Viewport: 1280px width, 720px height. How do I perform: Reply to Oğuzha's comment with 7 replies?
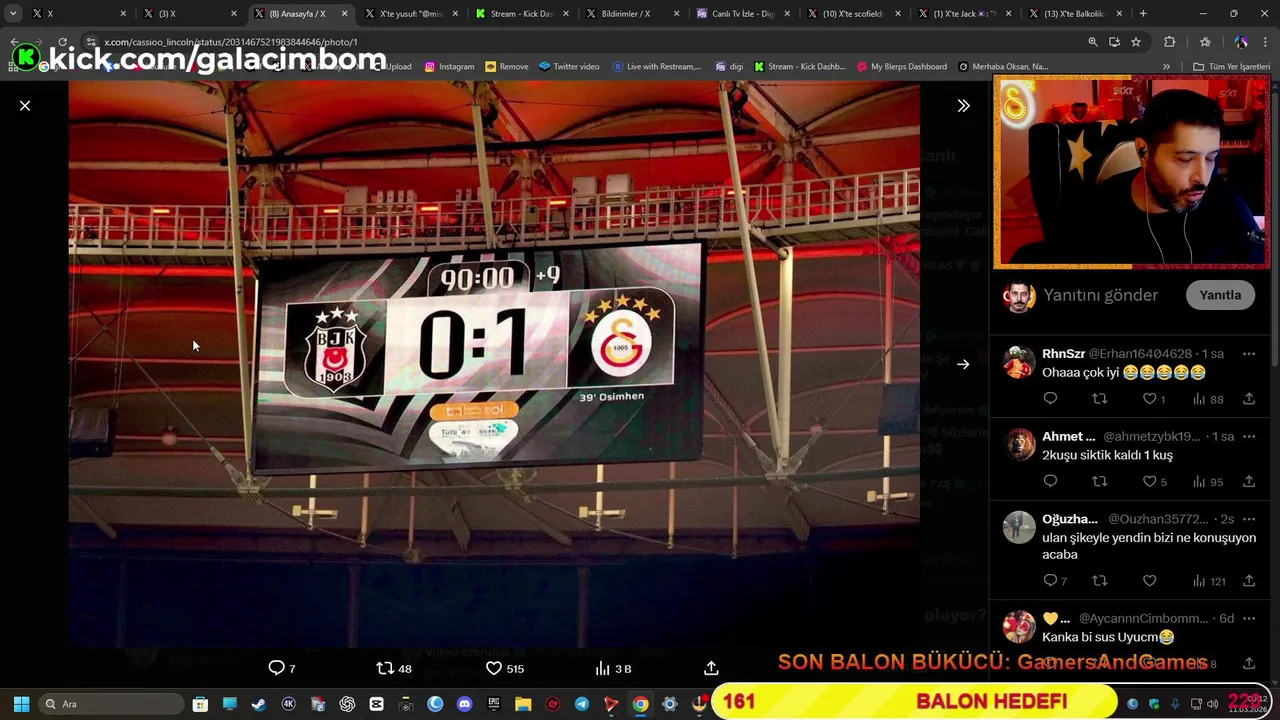[x=1055, y=581]
